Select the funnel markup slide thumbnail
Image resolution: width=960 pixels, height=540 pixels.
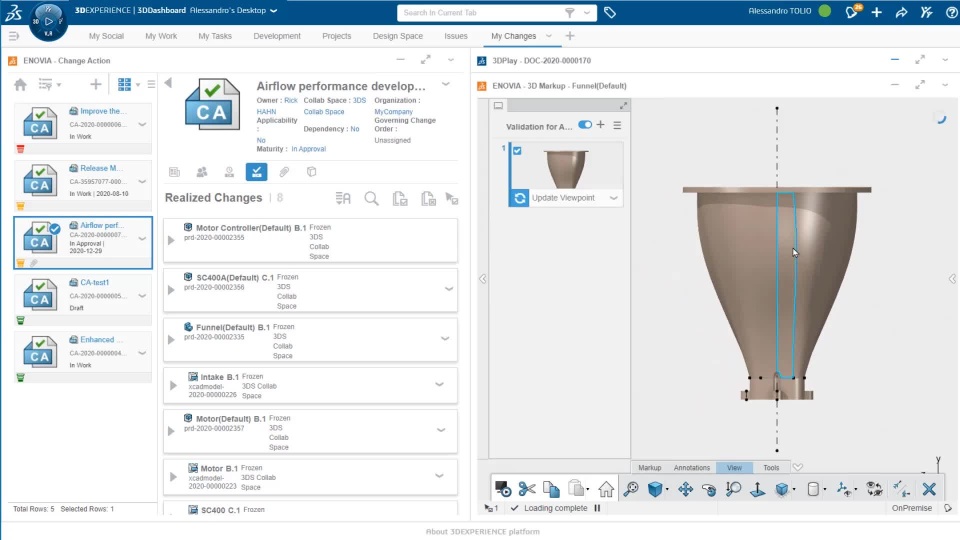[x=566, y=168]
